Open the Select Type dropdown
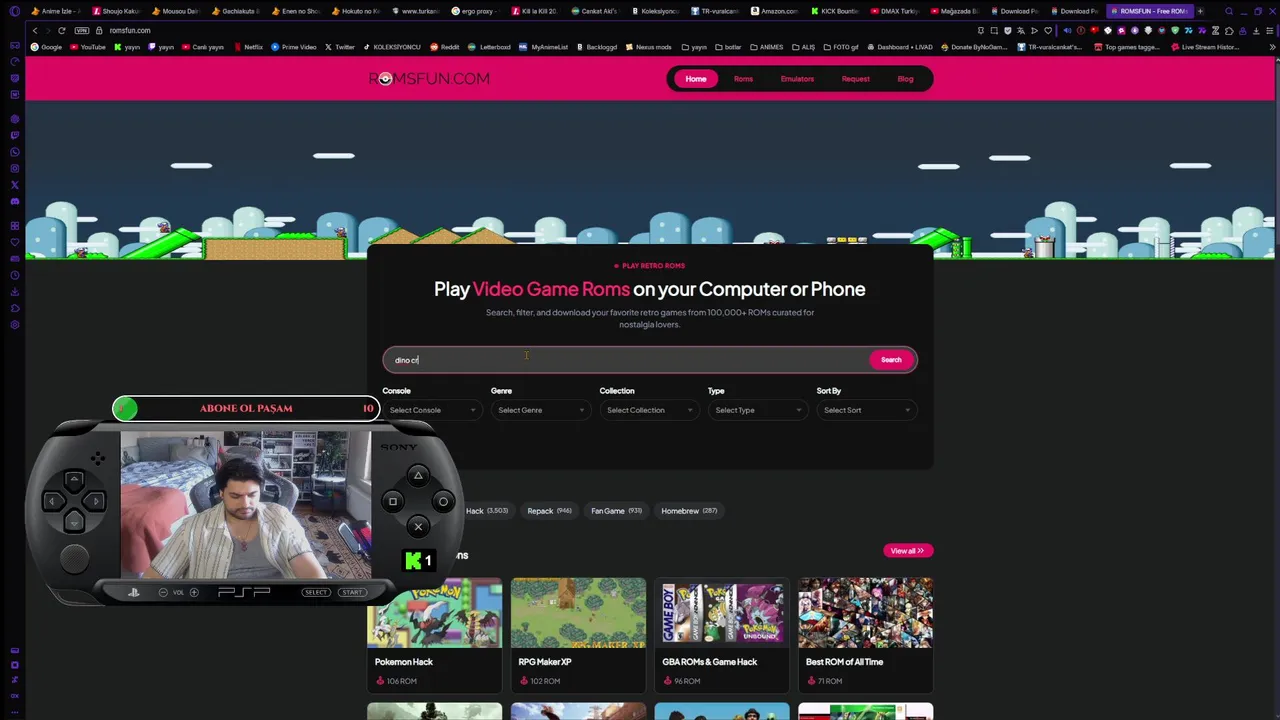1280x720 pixels. click(x=758, y=410)
